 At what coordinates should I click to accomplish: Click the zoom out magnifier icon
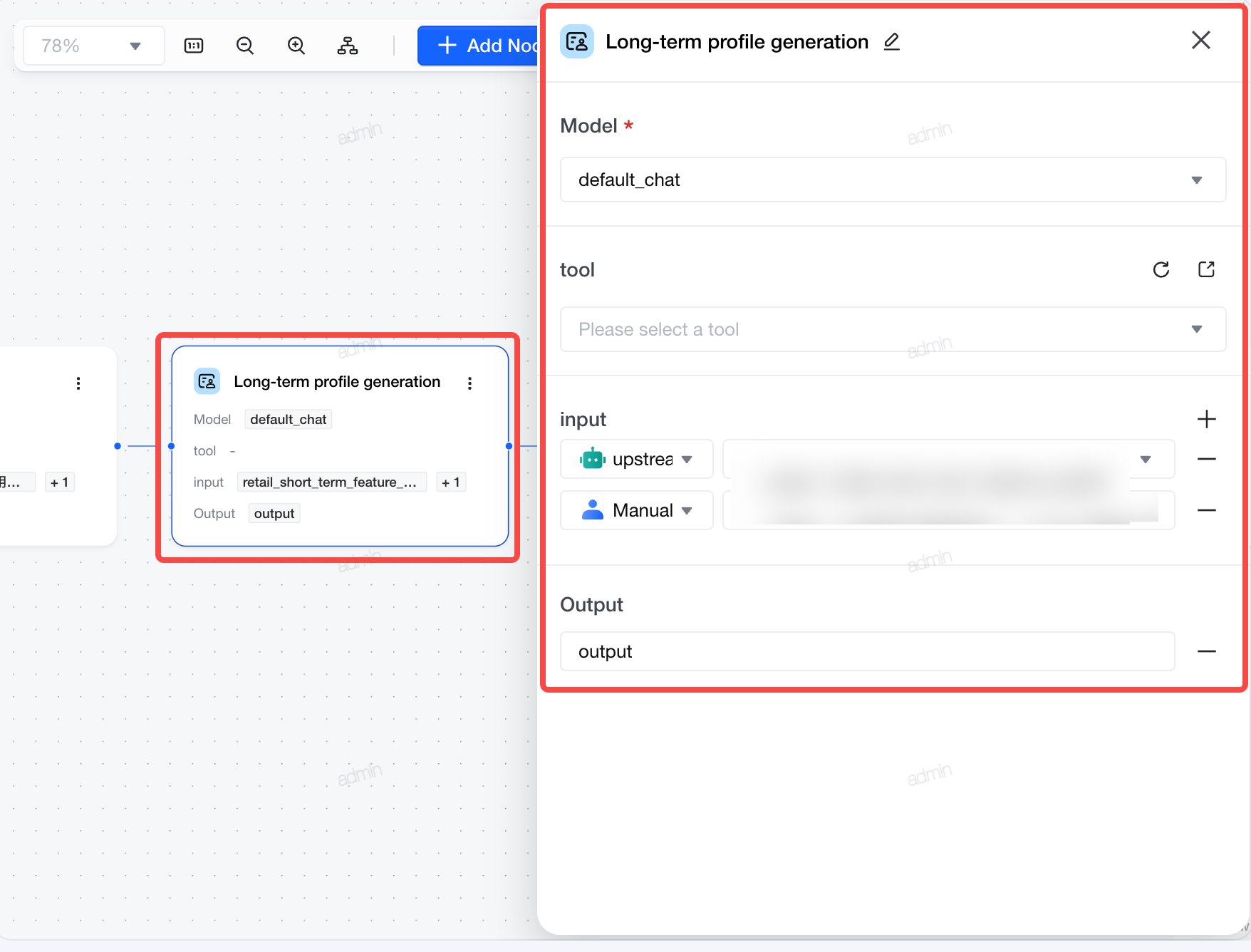(x=245, y=46)
